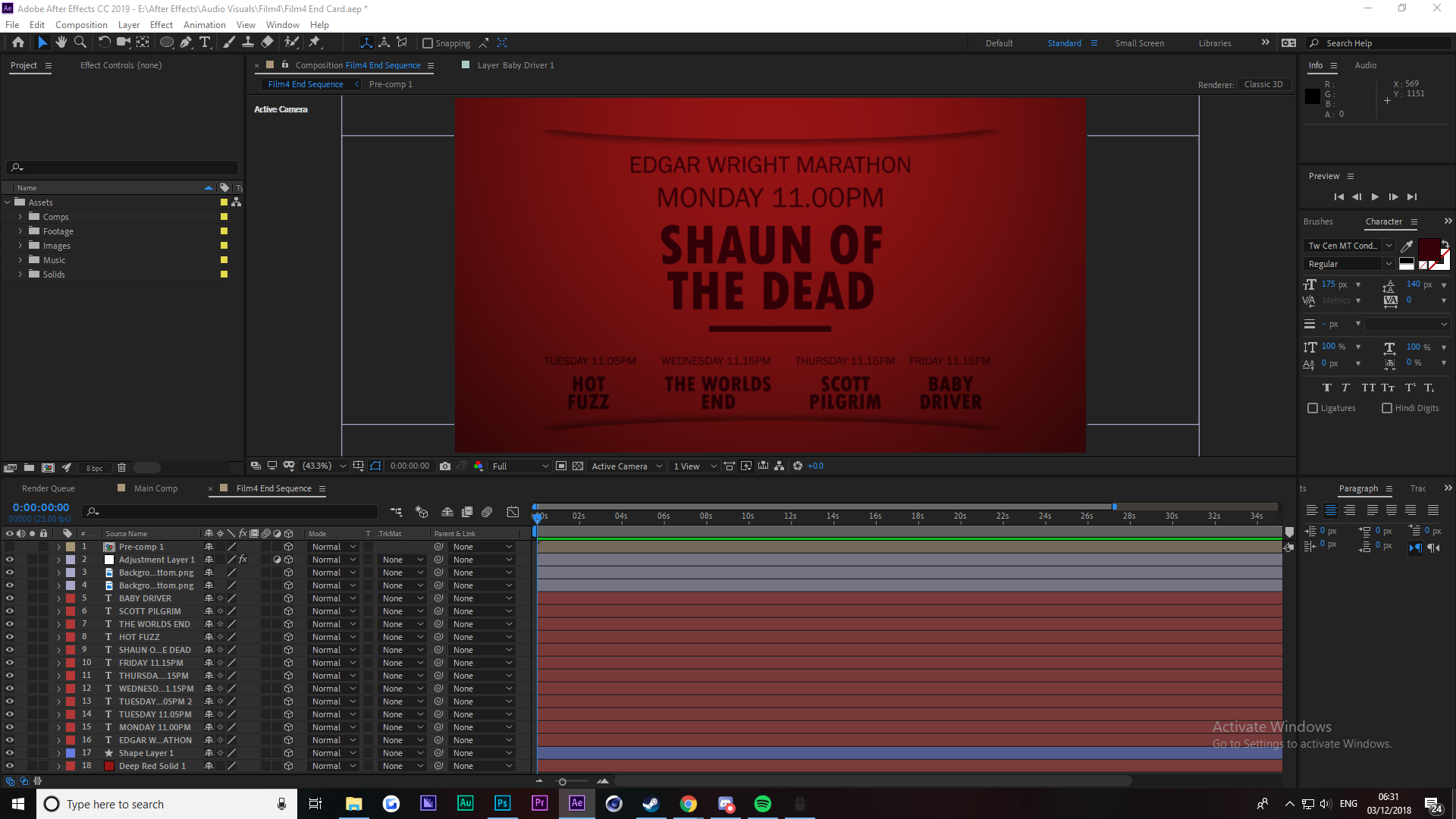Open Spotify from the taskbar
1456x819 pixels.
coord(763,804)
